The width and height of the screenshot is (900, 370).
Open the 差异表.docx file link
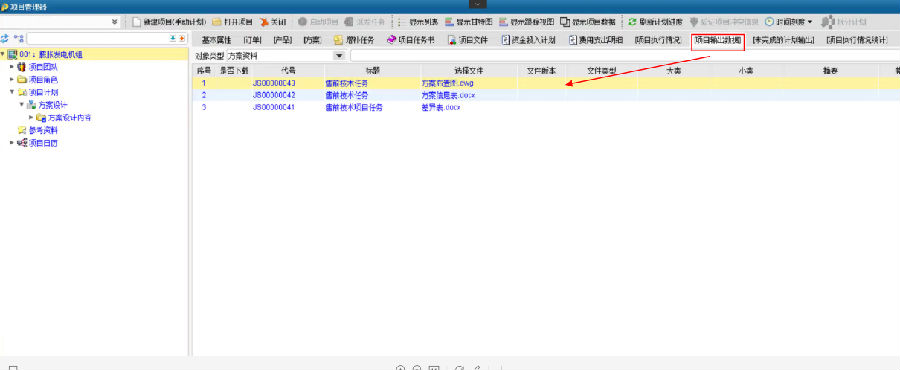point(441,107)
